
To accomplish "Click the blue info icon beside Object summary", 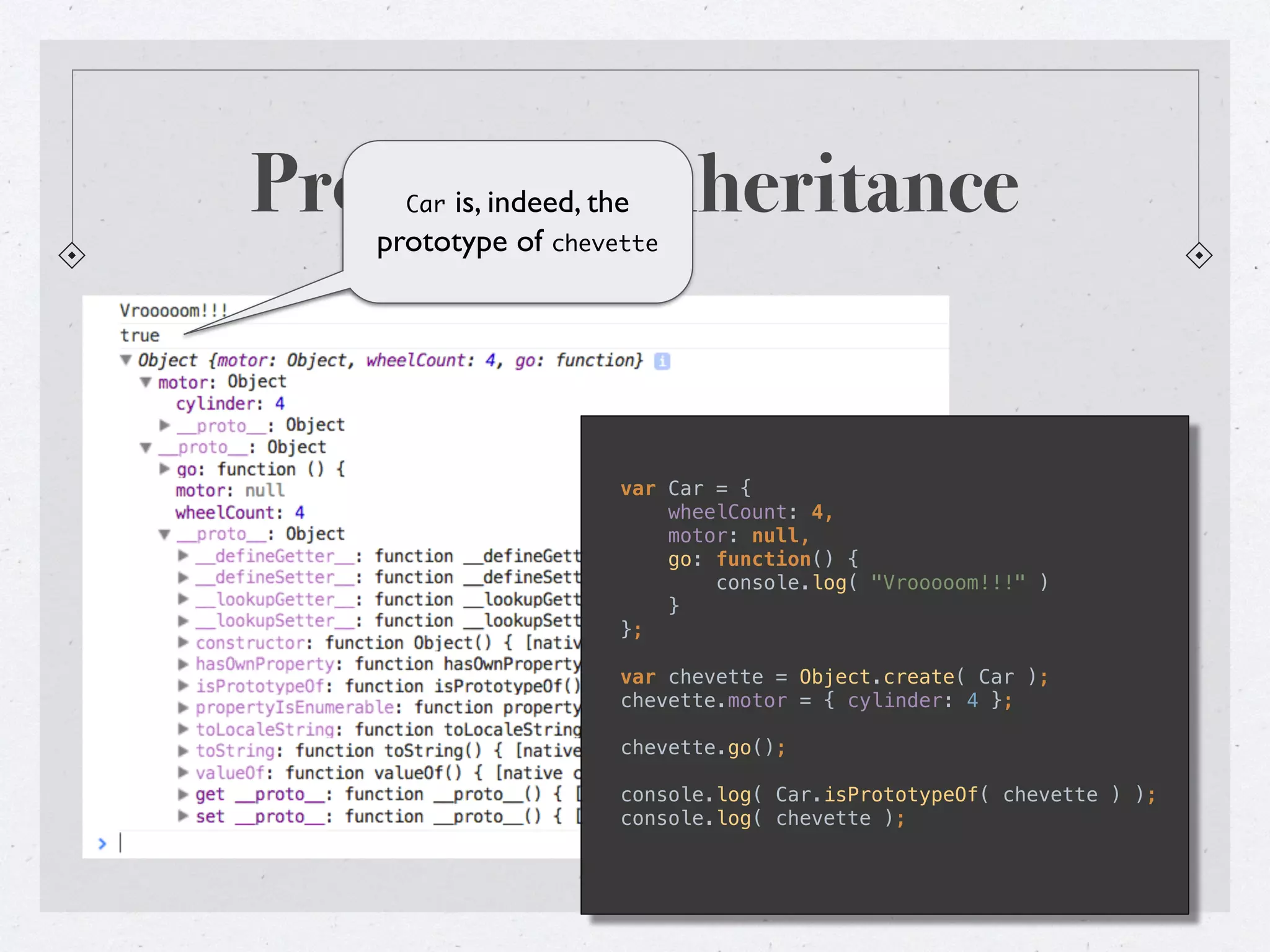I will click(662, 361).
